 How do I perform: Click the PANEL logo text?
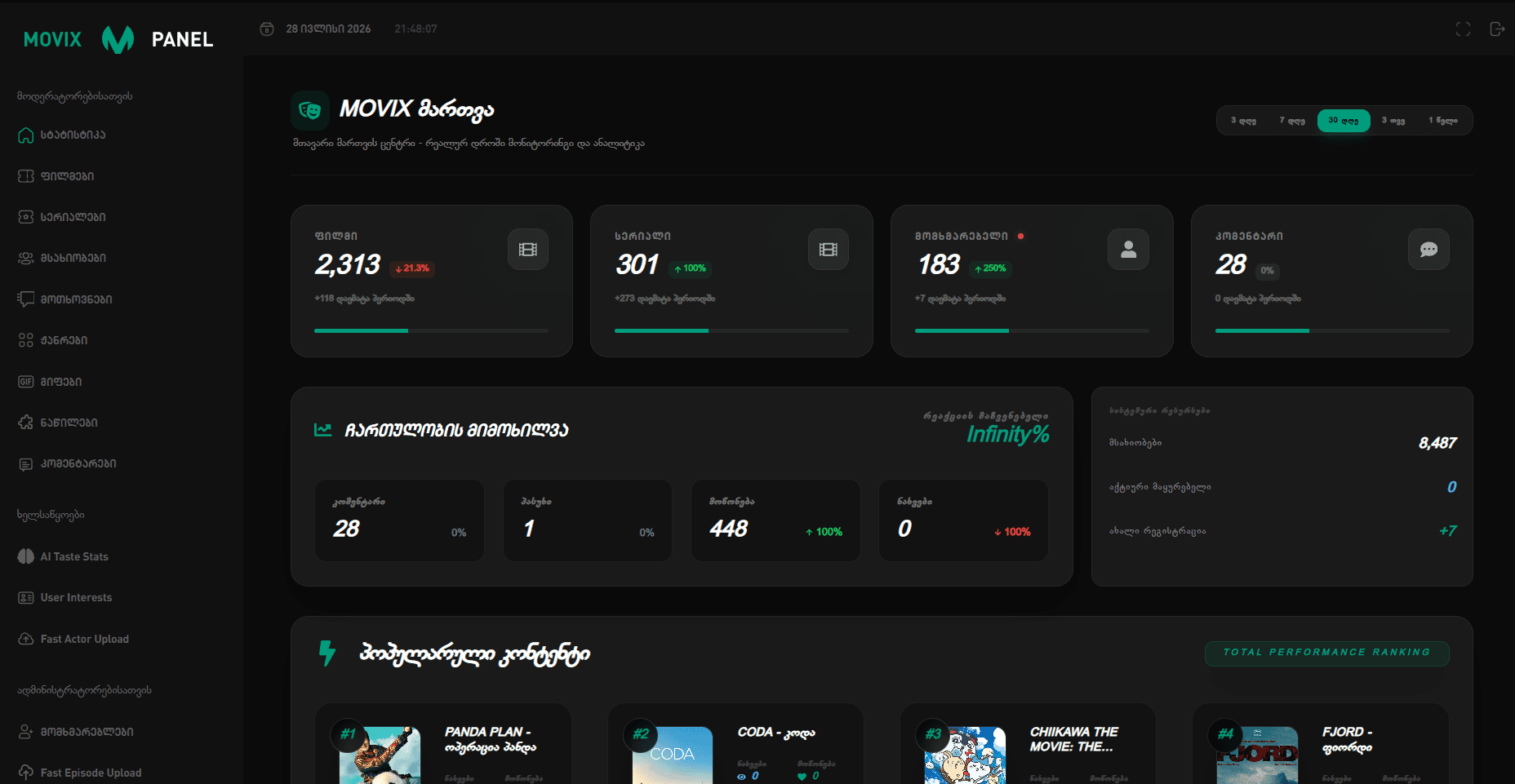[182, 39]
